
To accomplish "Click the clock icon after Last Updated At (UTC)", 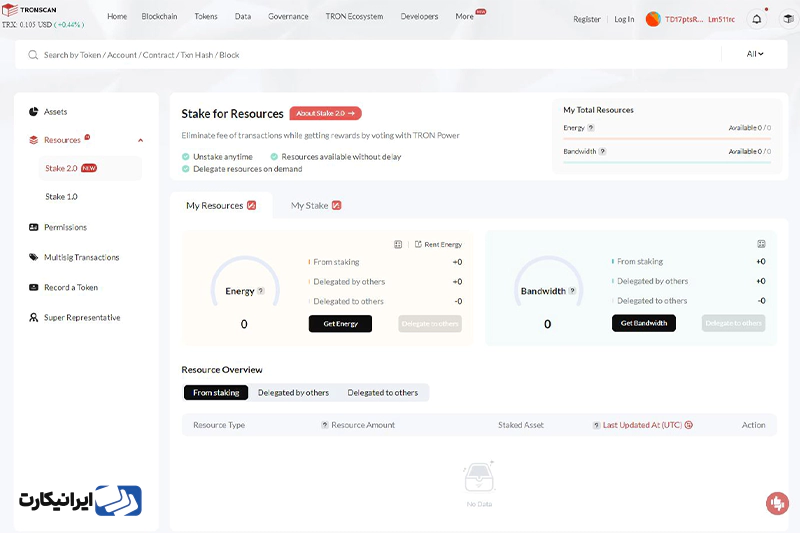I will (x=689, y=425).
